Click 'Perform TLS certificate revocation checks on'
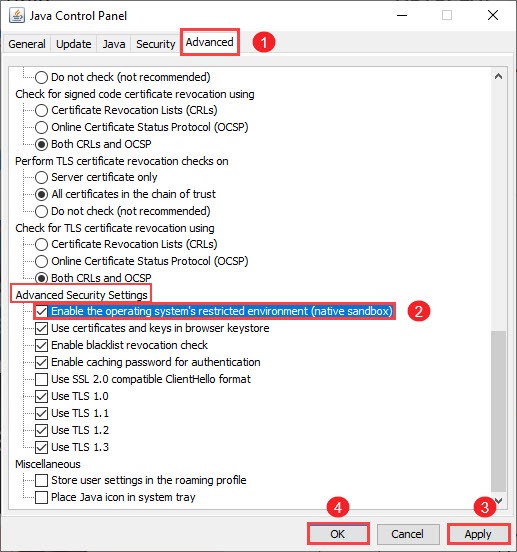Screen dimensions: 517x552 (122, 161)
